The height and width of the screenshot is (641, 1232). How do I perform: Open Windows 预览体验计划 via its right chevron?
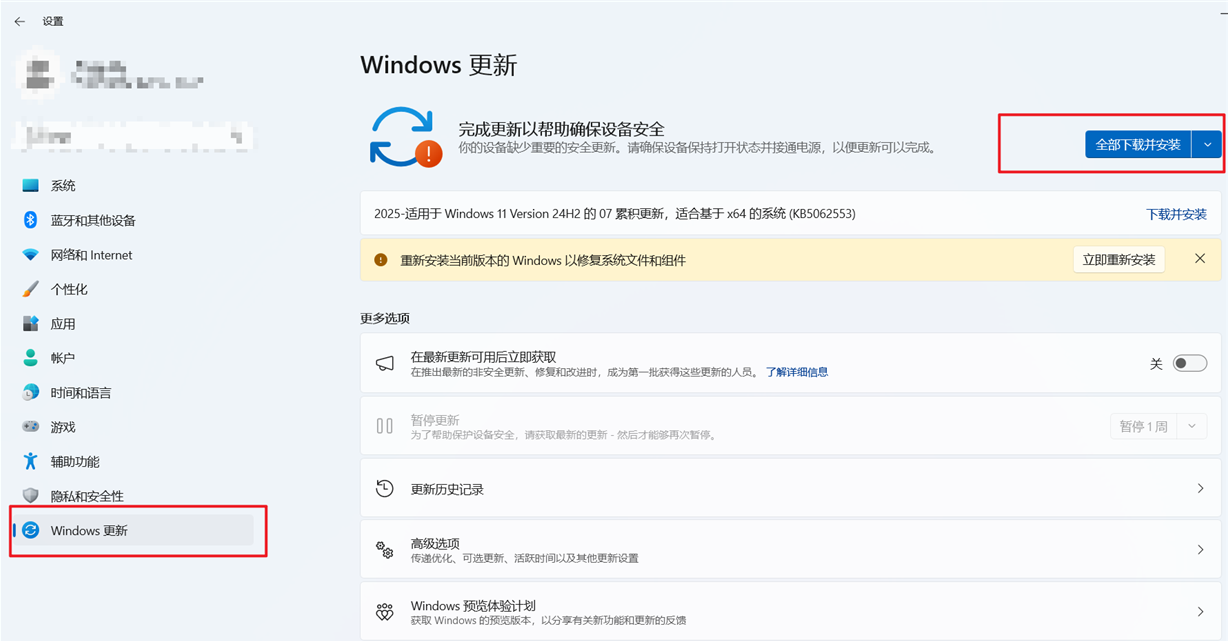click(1200, 612)
